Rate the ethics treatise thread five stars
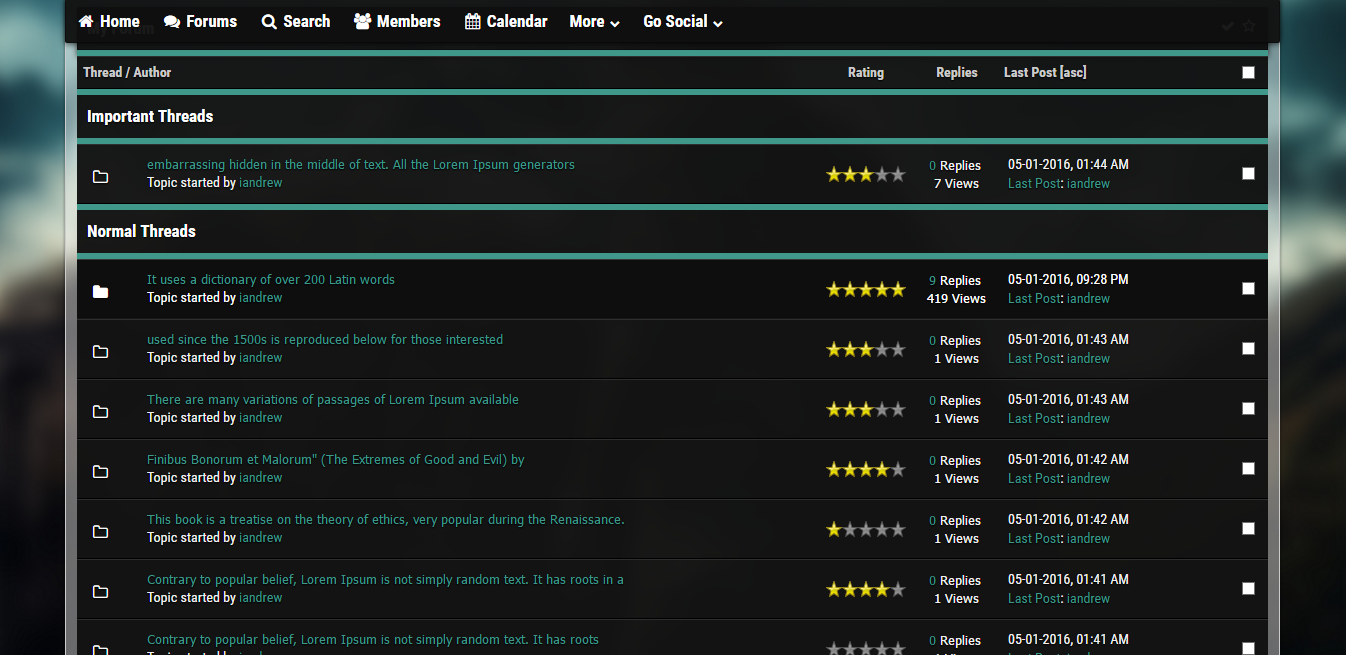1346x655 pixels. (897, 529)
